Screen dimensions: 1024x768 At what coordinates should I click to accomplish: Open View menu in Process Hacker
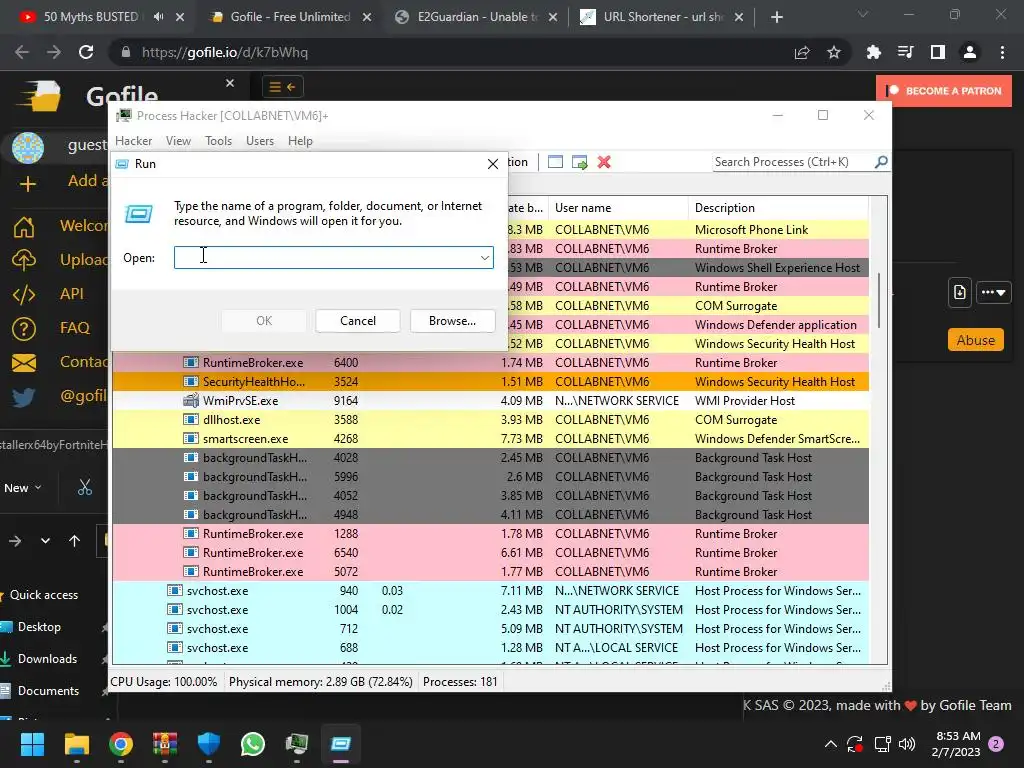pos(178,140)
